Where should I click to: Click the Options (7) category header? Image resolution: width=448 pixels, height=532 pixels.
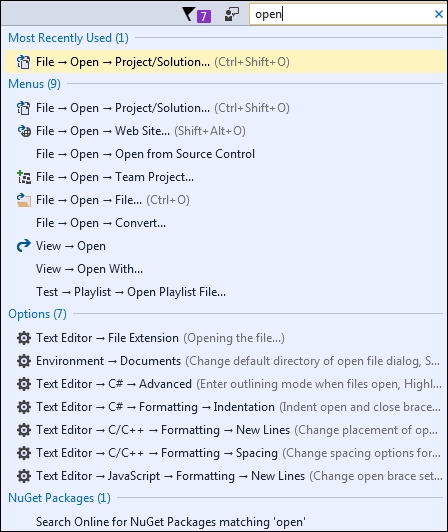37,314
